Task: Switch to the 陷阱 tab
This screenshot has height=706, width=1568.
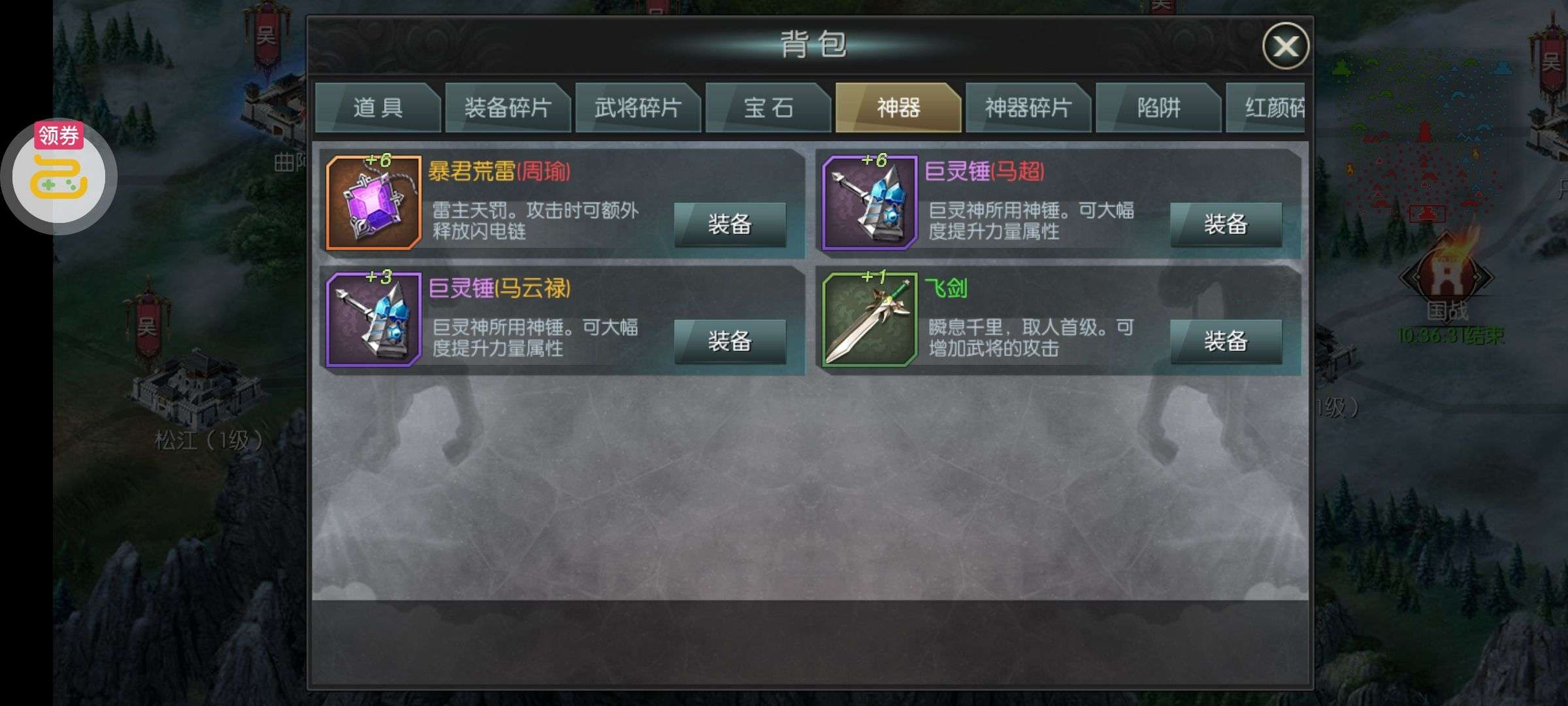Action: click(x=1158, y=108)
